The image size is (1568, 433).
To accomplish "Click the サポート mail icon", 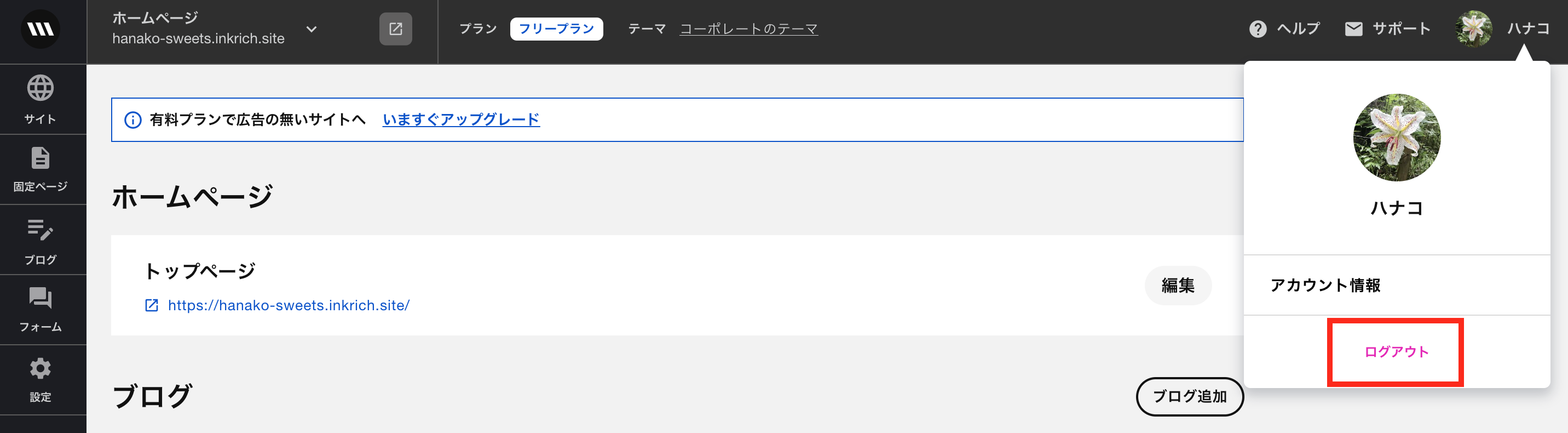I will [1353, 29].
